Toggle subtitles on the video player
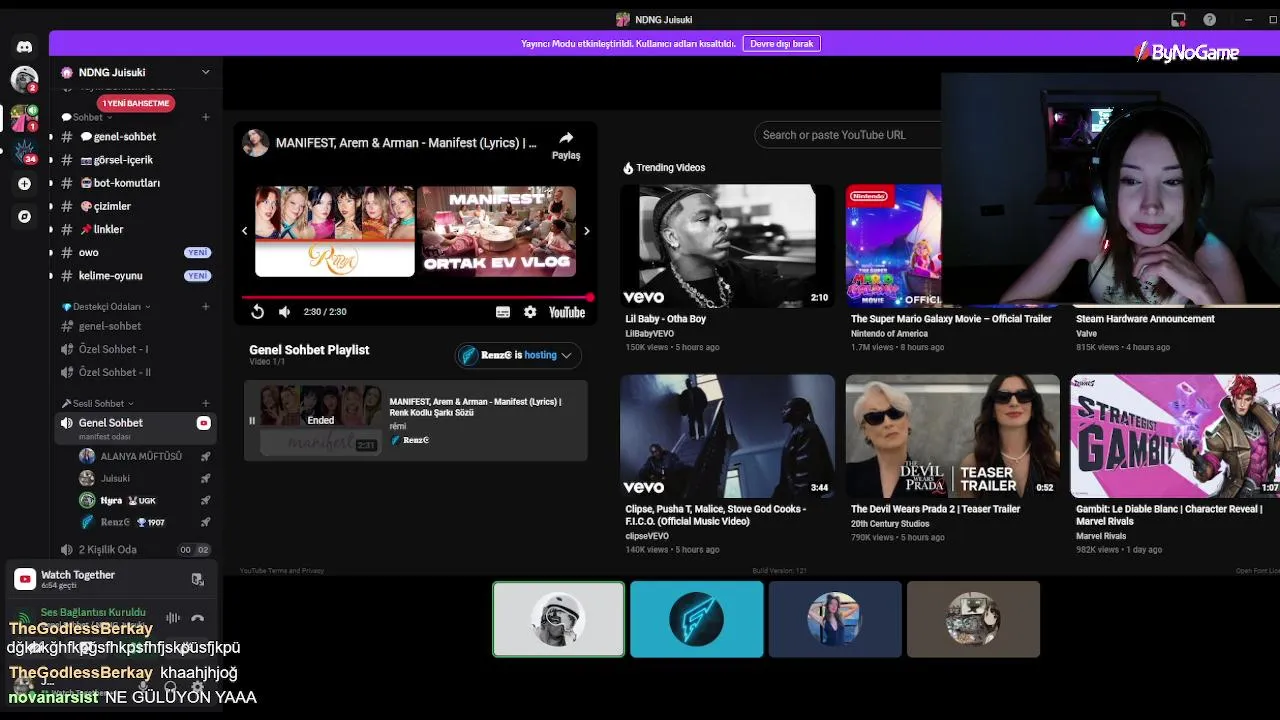The height and width of the screenshot is (720, 1280). coord(503,312)
